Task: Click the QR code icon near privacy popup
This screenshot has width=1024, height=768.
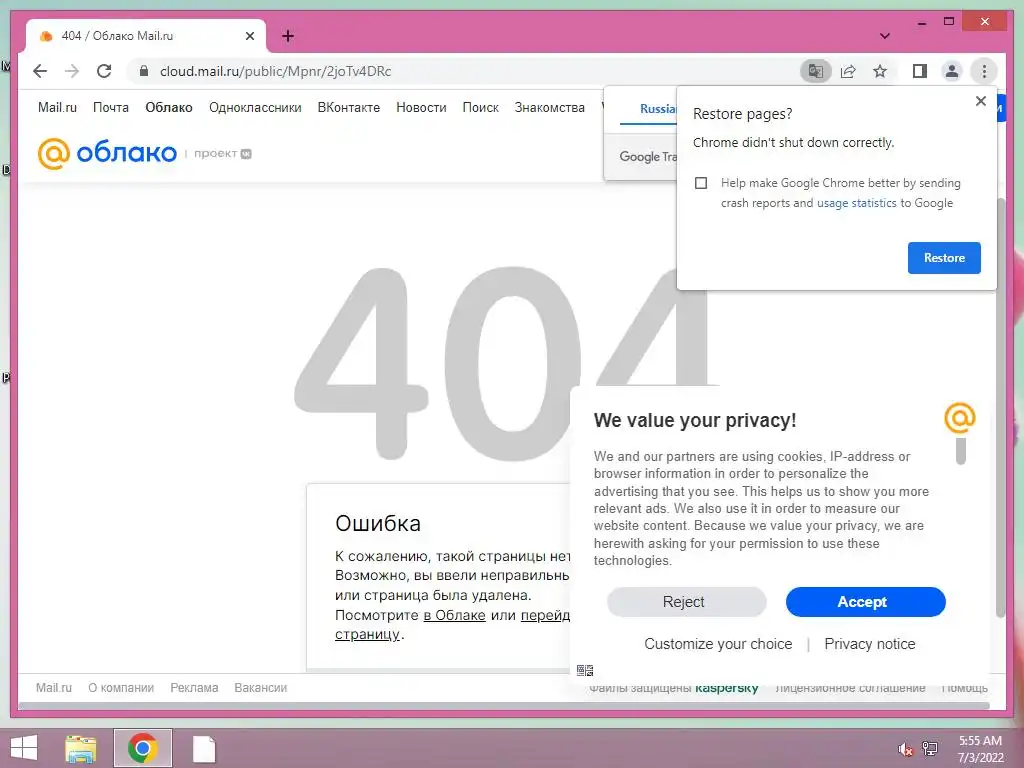Action: (x=585, y=670)
